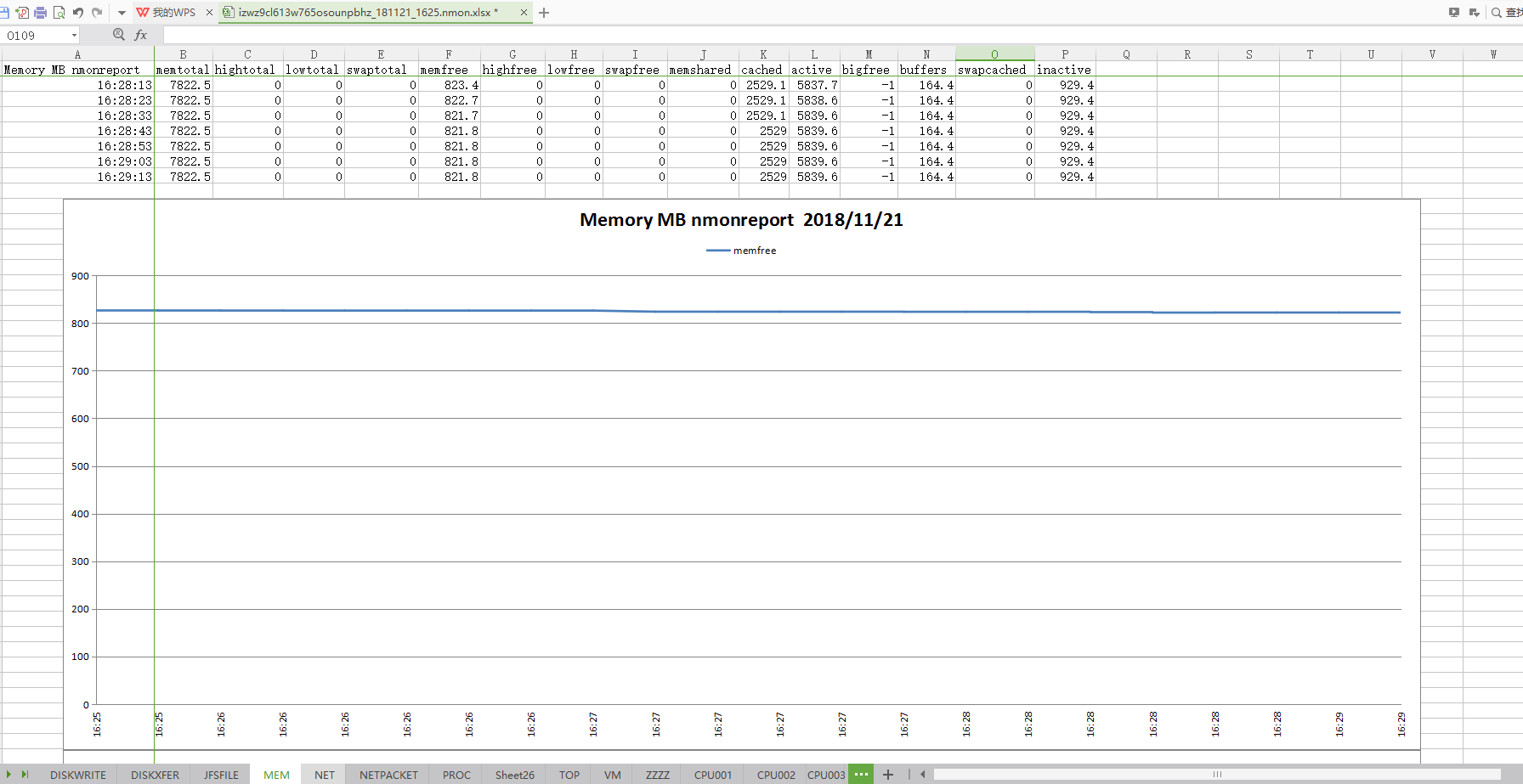Click the inactive header cell
The width and height of the screenshot is (1523, 784).
[1065, 70]
